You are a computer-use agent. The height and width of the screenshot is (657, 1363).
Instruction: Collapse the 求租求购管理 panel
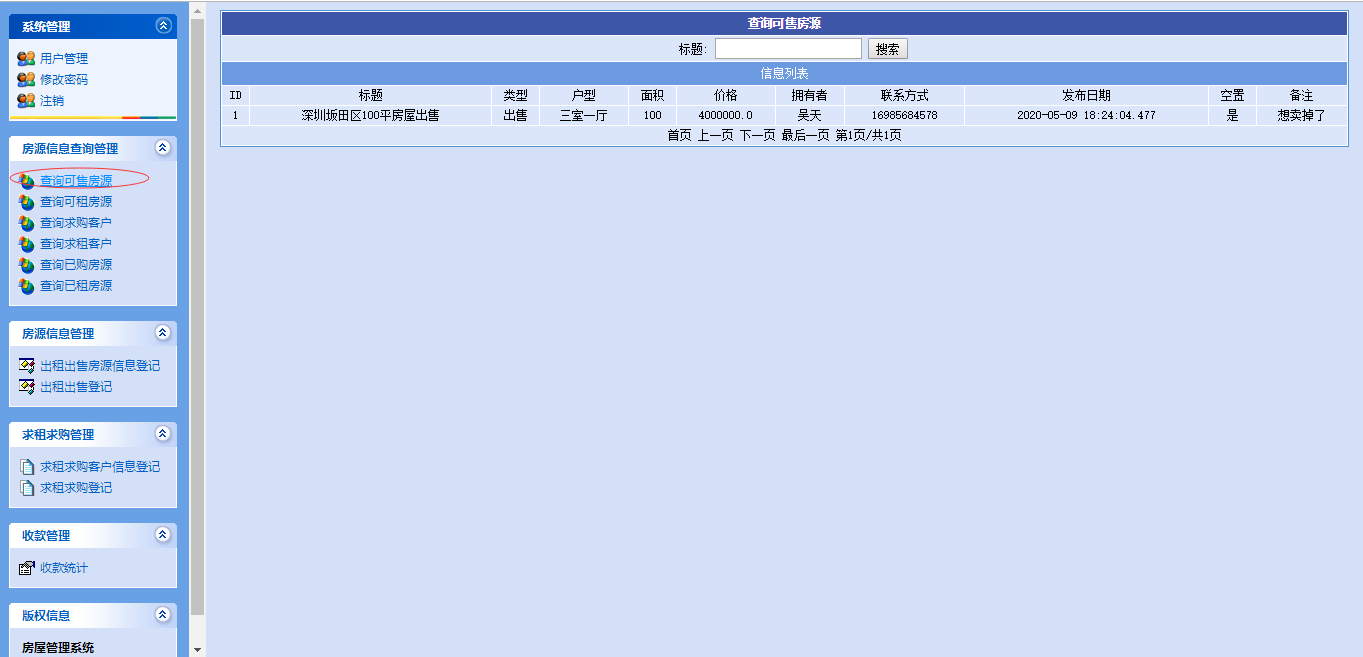coord(163,434)
